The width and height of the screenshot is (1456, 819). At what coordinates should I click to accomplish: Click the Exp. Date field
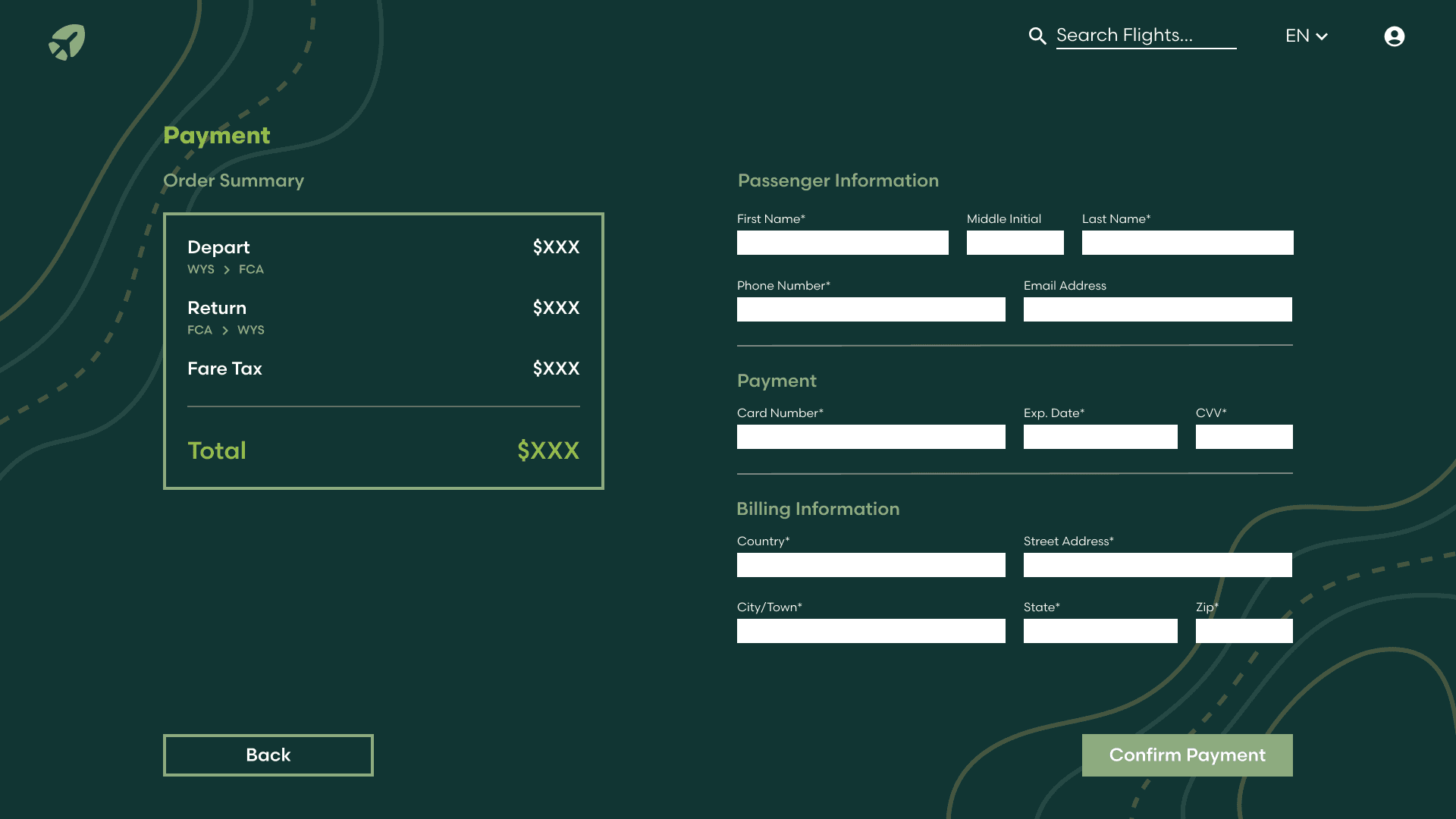point(1100,437)
